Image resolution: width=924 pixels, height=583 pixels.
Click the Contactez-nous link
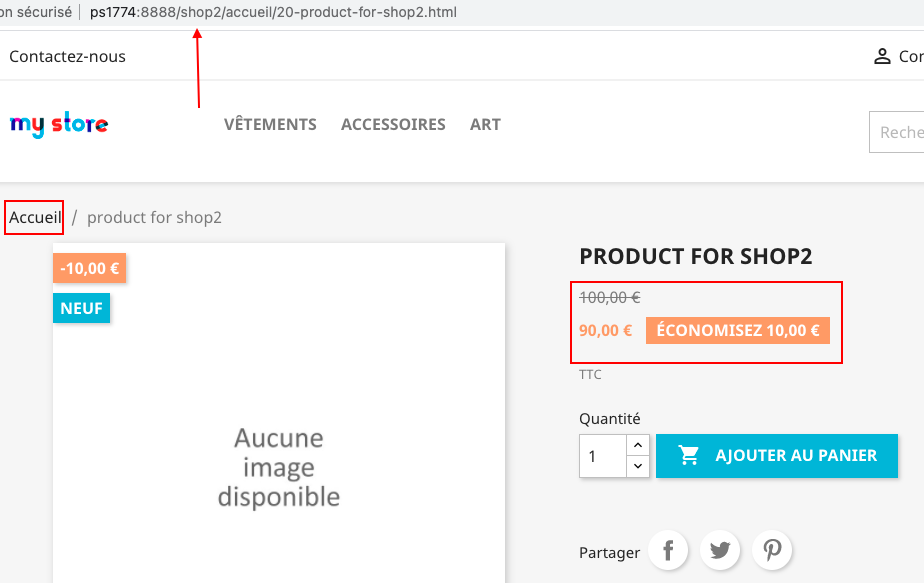67,56
